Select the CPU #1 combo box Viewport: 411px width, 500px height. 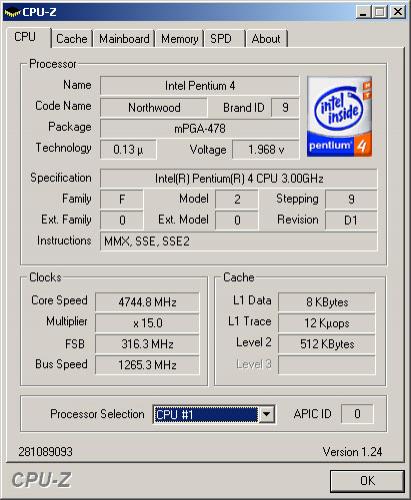point(214,414)
